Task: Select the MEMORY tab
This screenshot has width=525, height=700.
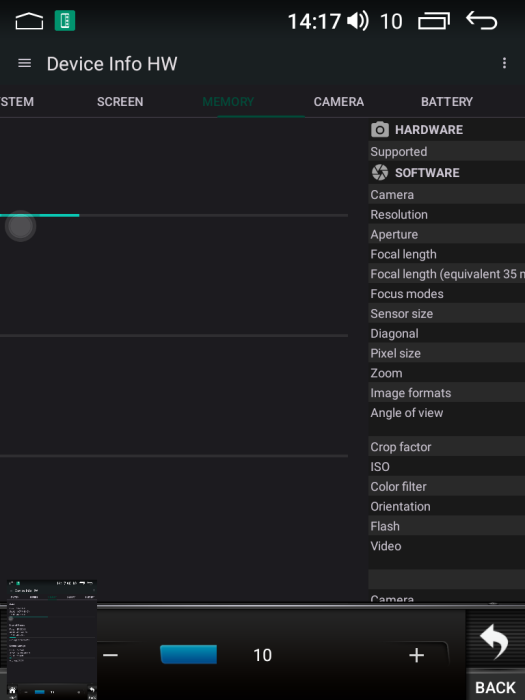Action: pos(228,102)
